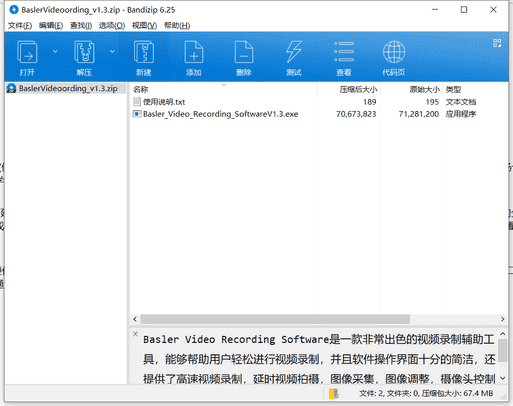Click the compressed size value 70,673,823
Image resolution: width=513 pixels, height=406 pixels.
tap(356, 114)
